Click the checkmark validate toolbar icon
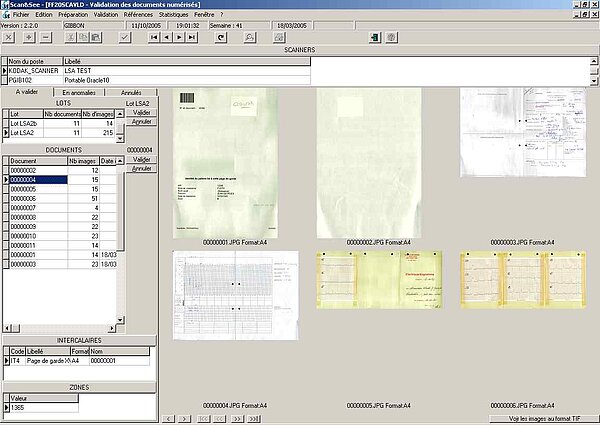The width and height of the screenshot is (600, 425). (124, 37)
